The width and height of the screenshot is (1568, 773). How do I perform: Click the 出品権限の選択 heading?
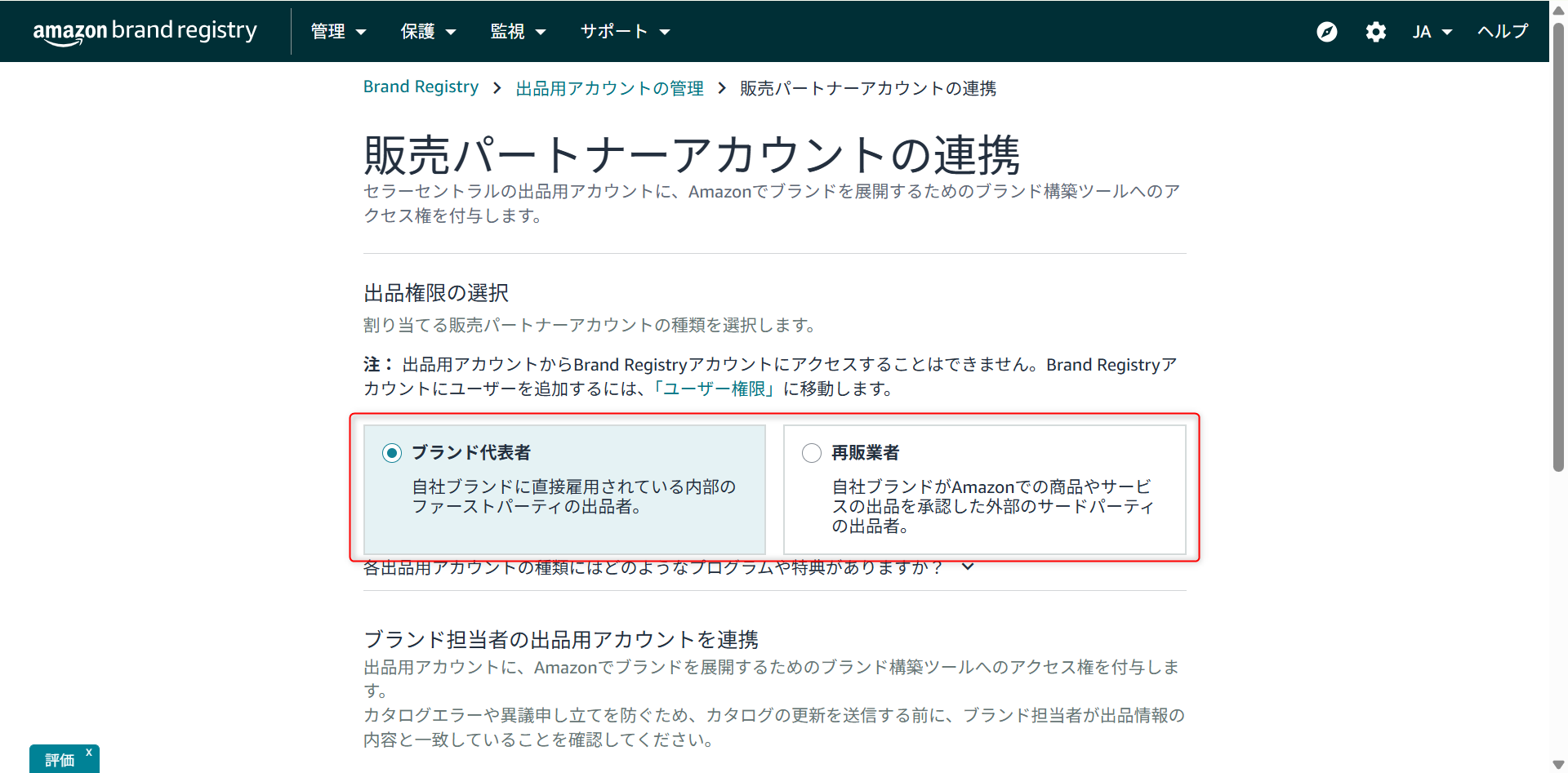pos(436,293)
